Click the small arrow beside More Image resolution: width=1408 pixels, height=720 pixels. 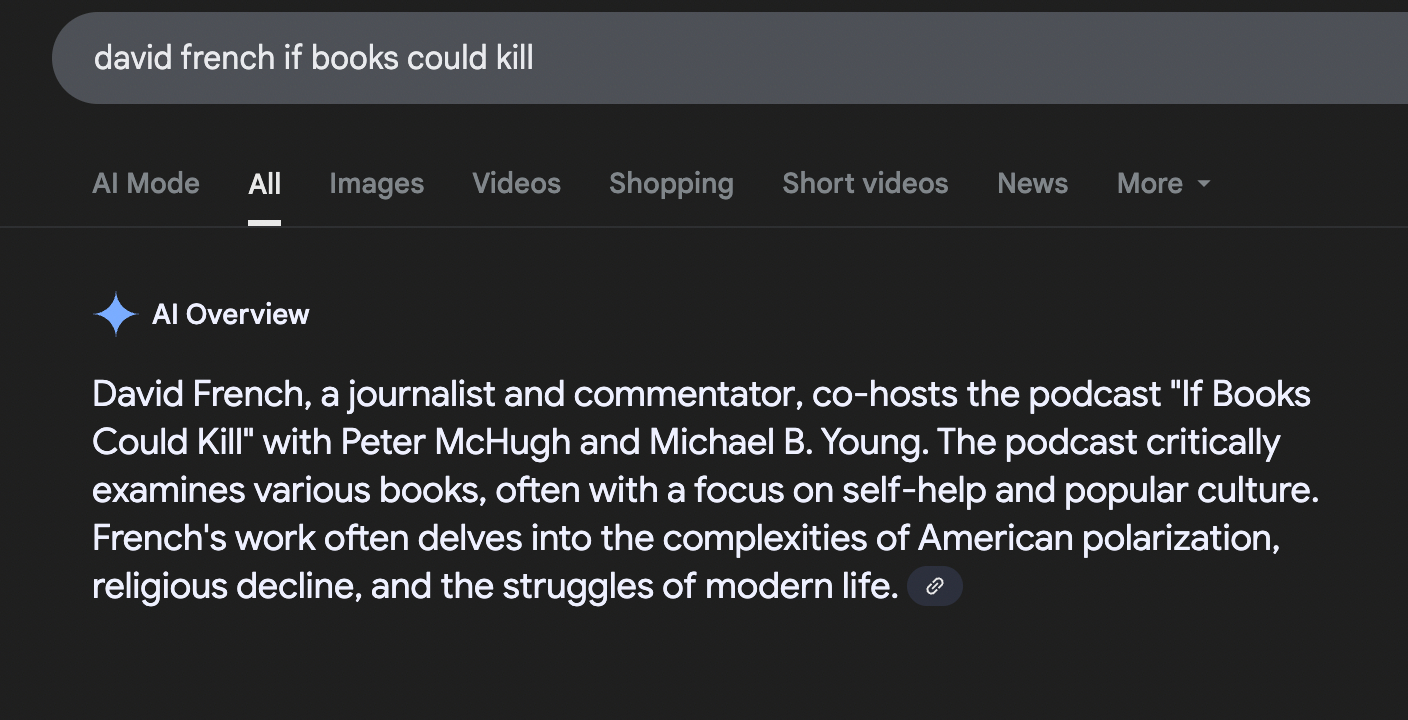1204,184
